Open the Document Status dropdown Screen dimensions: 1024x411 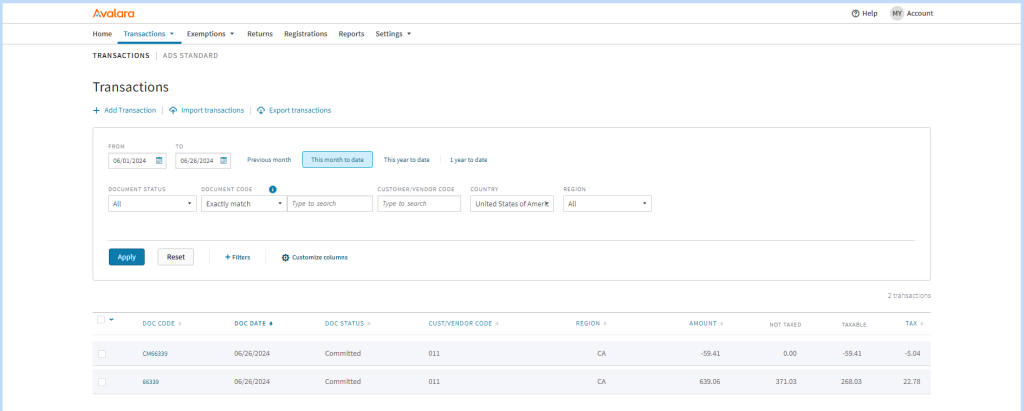[152, 204]
